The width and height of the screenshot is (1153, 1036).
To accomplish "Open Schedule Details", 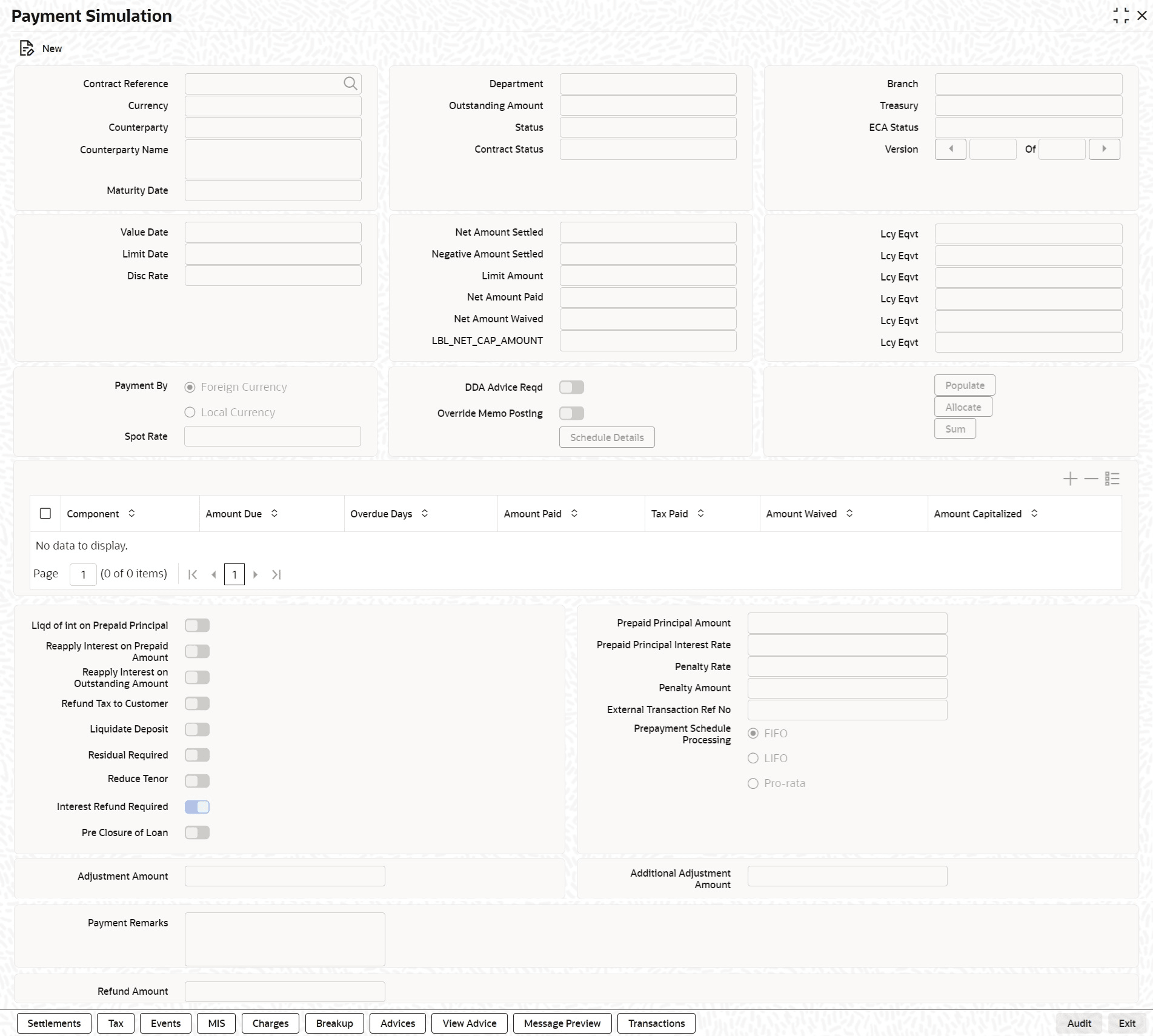I will pos(606,437).
